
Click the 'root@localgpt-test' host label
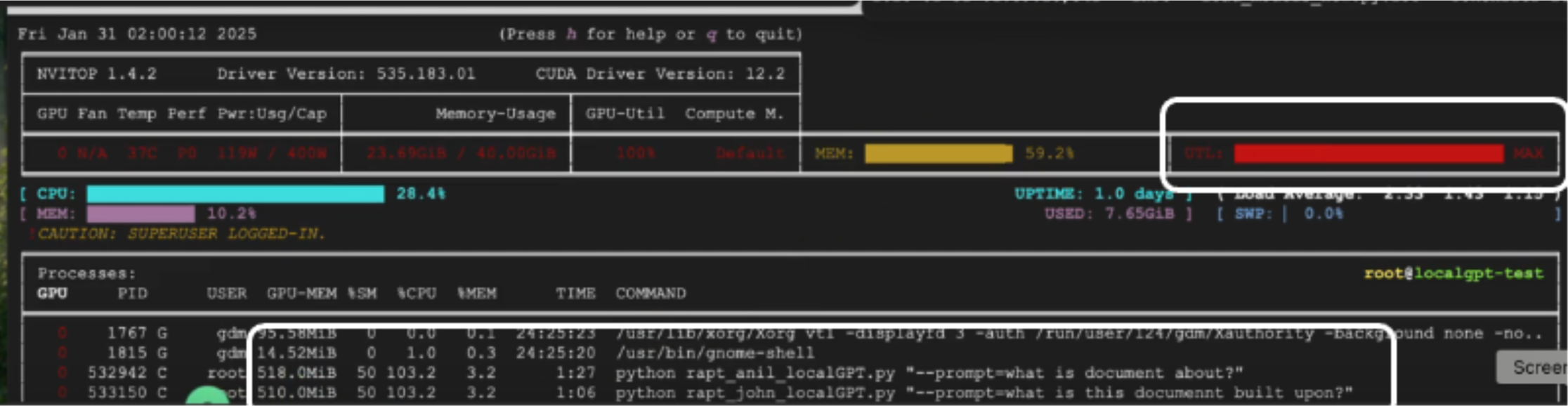(1453, 273)
